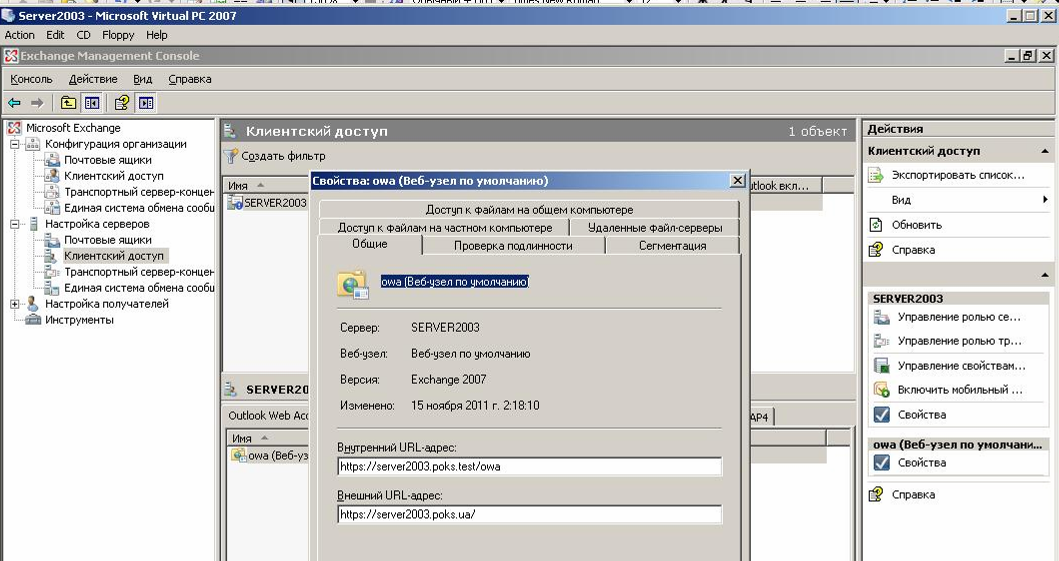Expand the Вид submenu arrow in actions
1059x561 pixels.
point(1045,200)
